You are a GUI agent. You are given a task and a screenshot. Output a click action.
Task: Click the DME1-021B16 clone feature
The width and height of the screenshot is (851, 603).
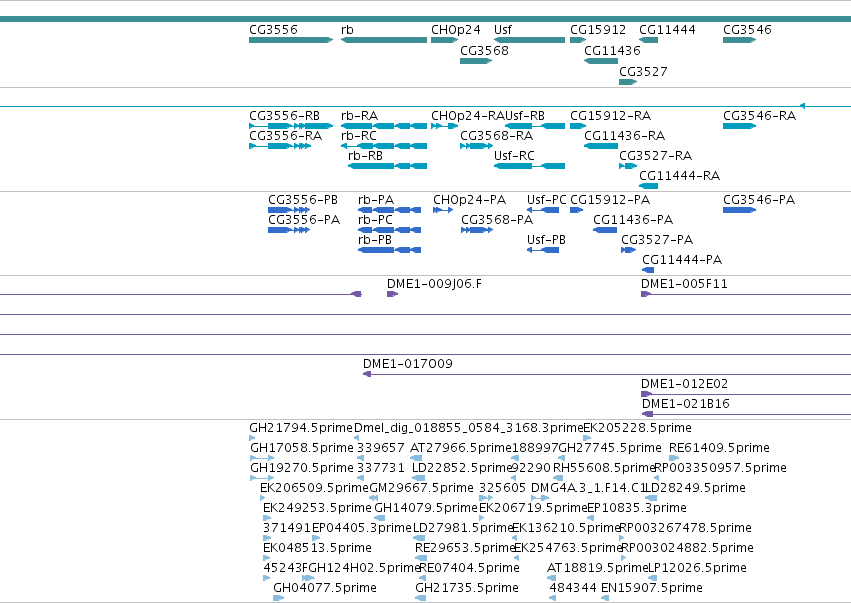746,414
